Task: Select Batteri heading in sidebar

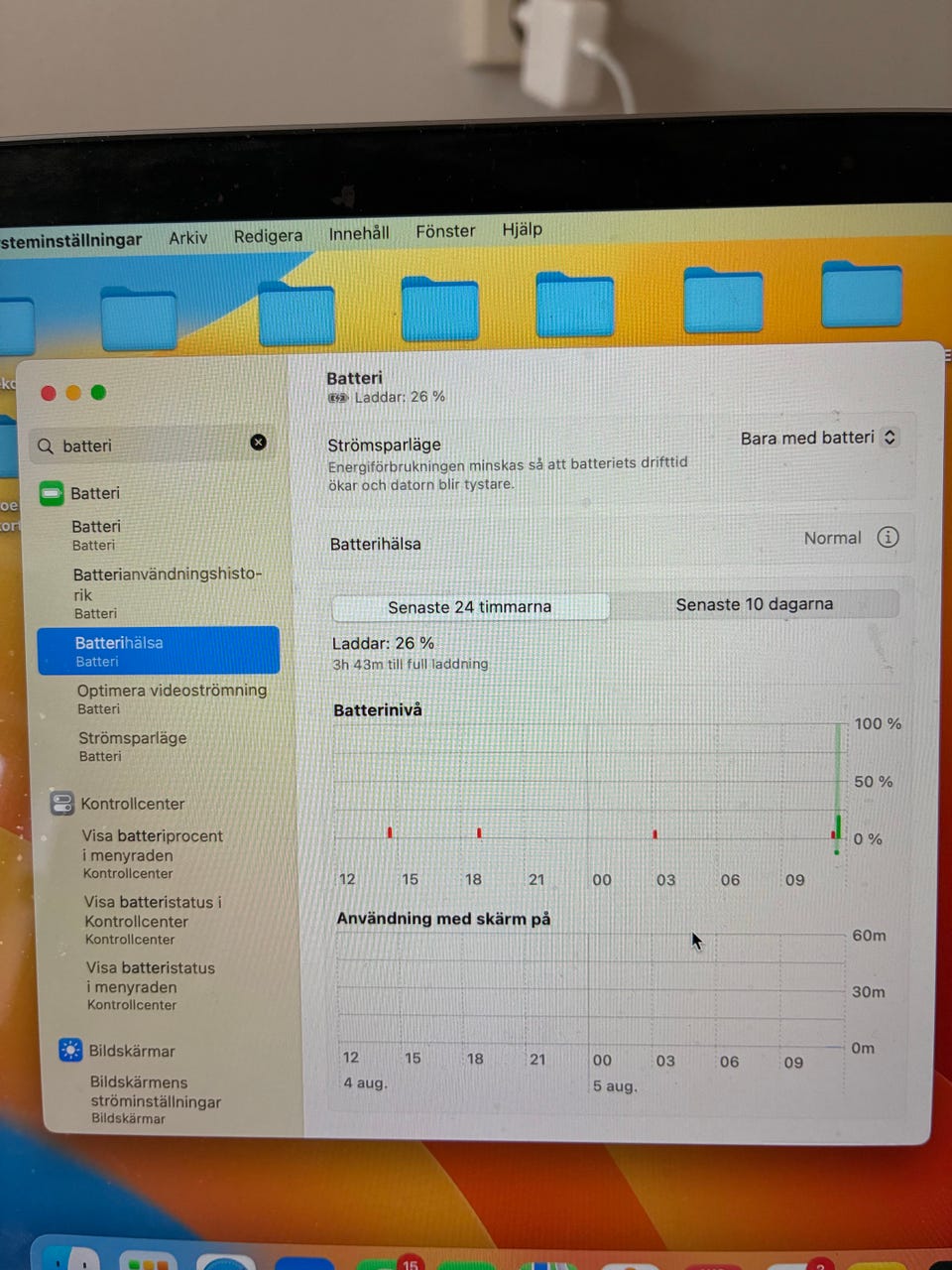Action: point(94,493)
